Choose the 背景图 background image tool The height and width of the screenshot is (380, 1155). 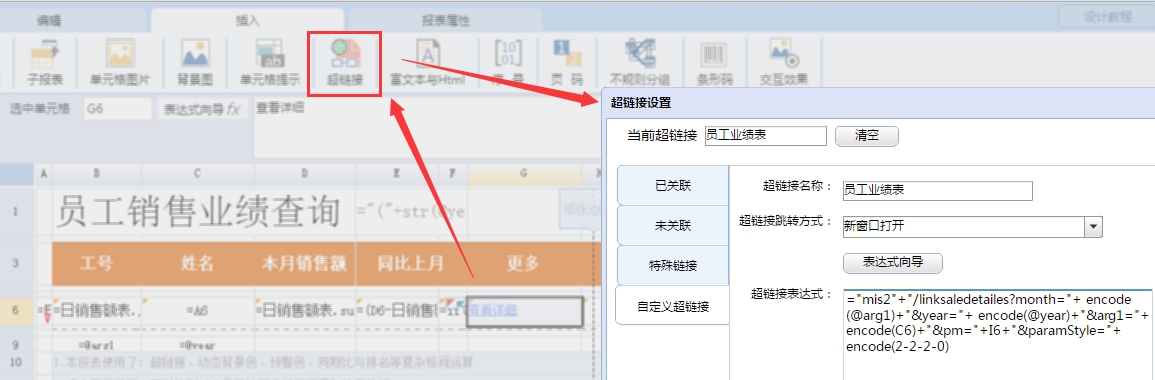pyautogui.click(x=196, y=63)
